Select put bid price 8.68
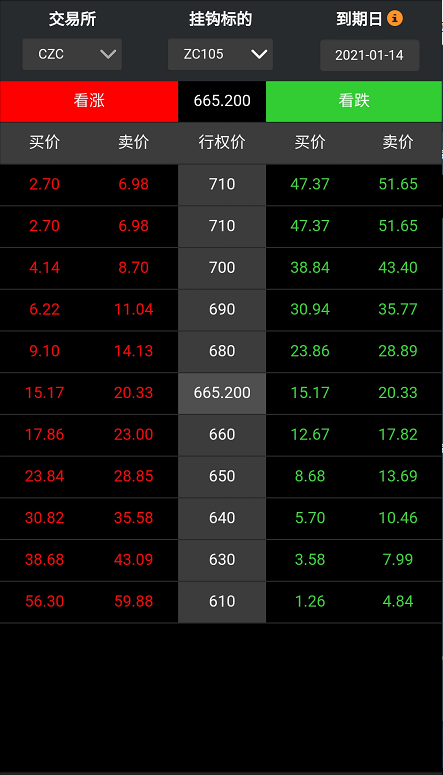Screen dimensions: 443x775 (x=310, y=476)
